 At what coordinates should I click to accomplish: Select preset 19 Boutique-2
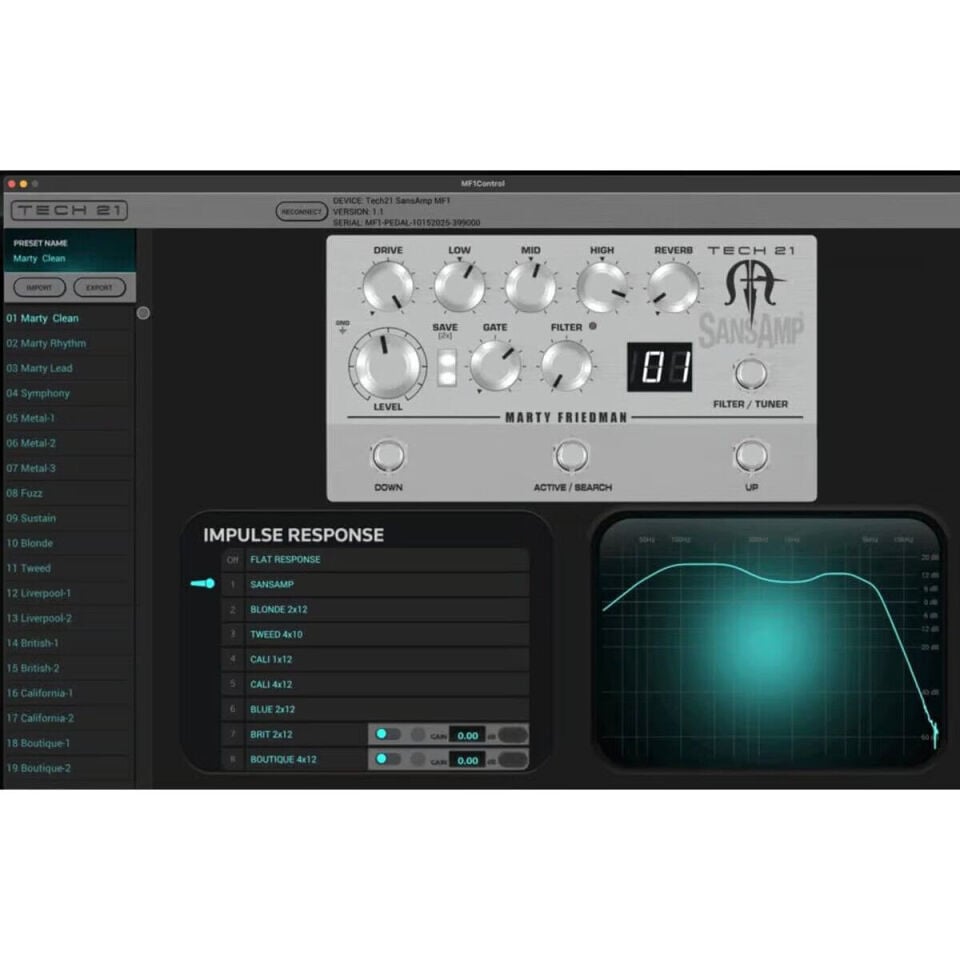(x=68, y=768)
